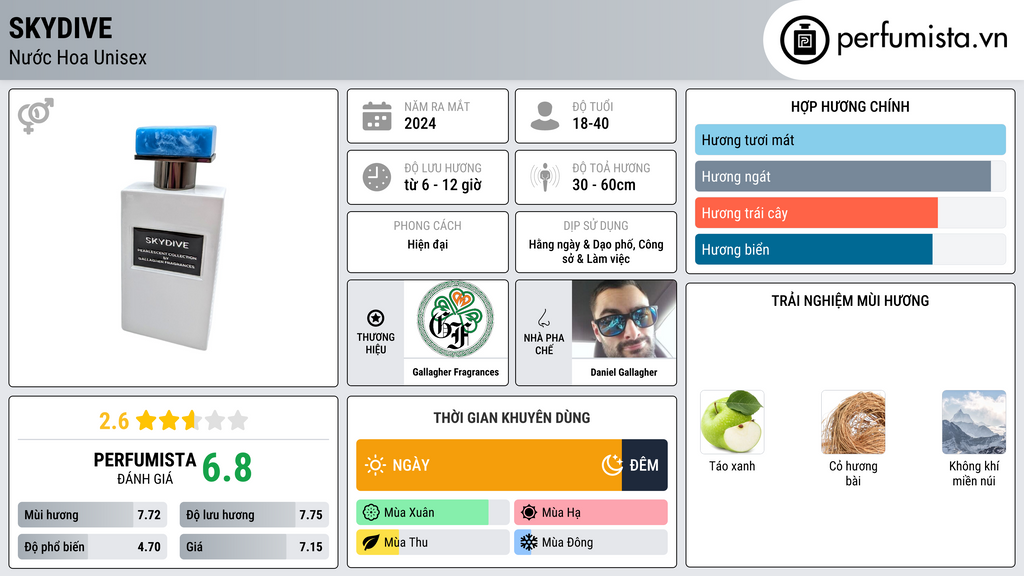
Task: Click the sillage icon beside Độ toả hương
Action: 545,177
